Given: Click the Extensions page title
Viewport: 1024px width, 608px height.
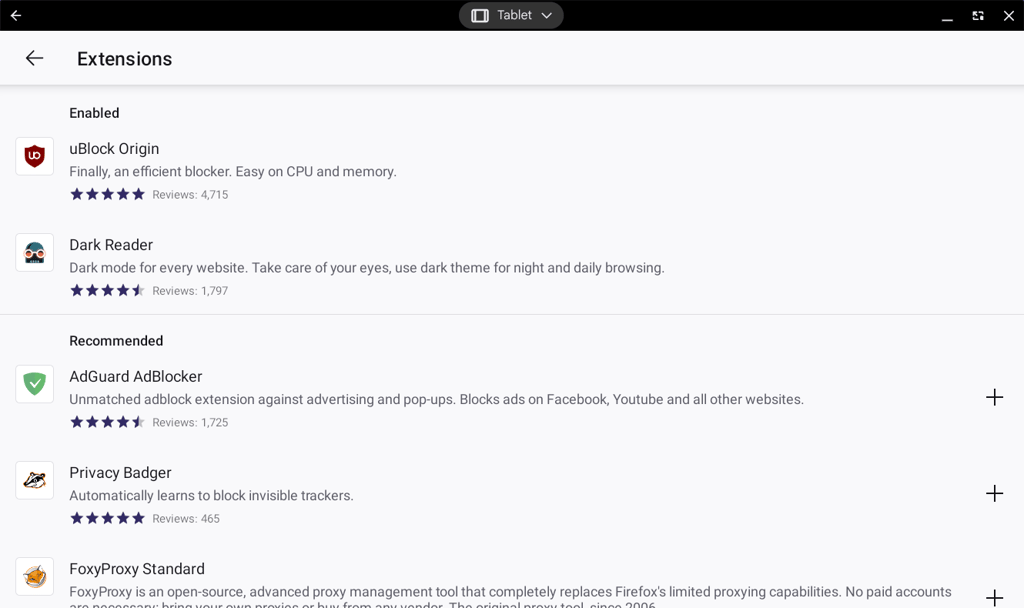Looking at the screenshot, I should [125, 59].
